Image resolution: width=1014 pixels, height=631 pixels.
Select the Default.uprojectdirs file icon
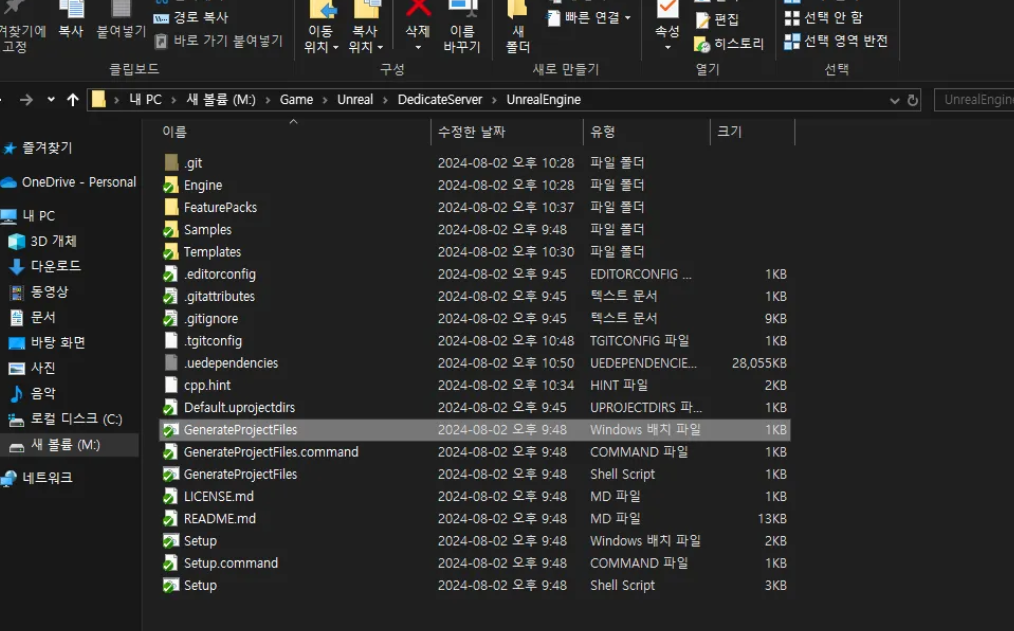point(170,407)
